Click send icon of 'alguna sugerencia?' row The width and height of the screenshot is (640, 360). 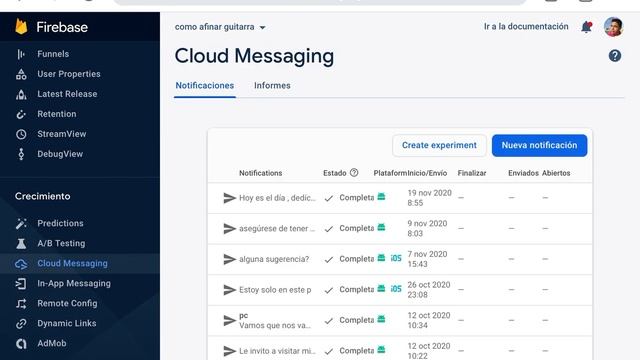tap(229, 259)
